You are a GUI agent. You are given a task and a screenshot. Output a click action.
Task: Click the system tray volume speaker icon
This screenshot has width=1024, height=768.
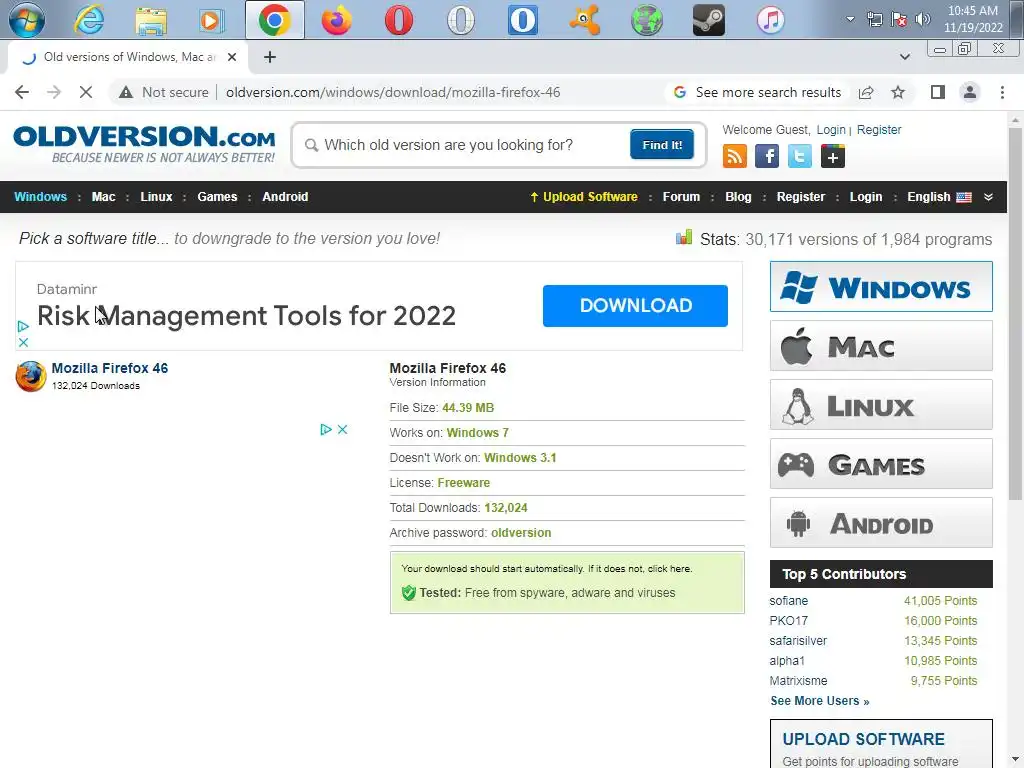point(923,20)
